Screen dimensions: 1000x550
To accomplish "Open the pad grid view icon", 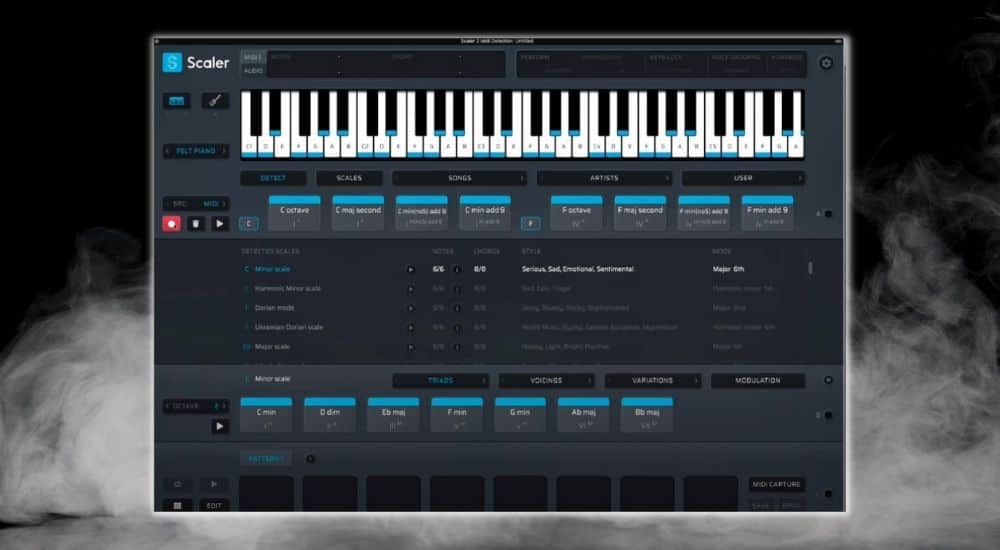I will 178,505.
